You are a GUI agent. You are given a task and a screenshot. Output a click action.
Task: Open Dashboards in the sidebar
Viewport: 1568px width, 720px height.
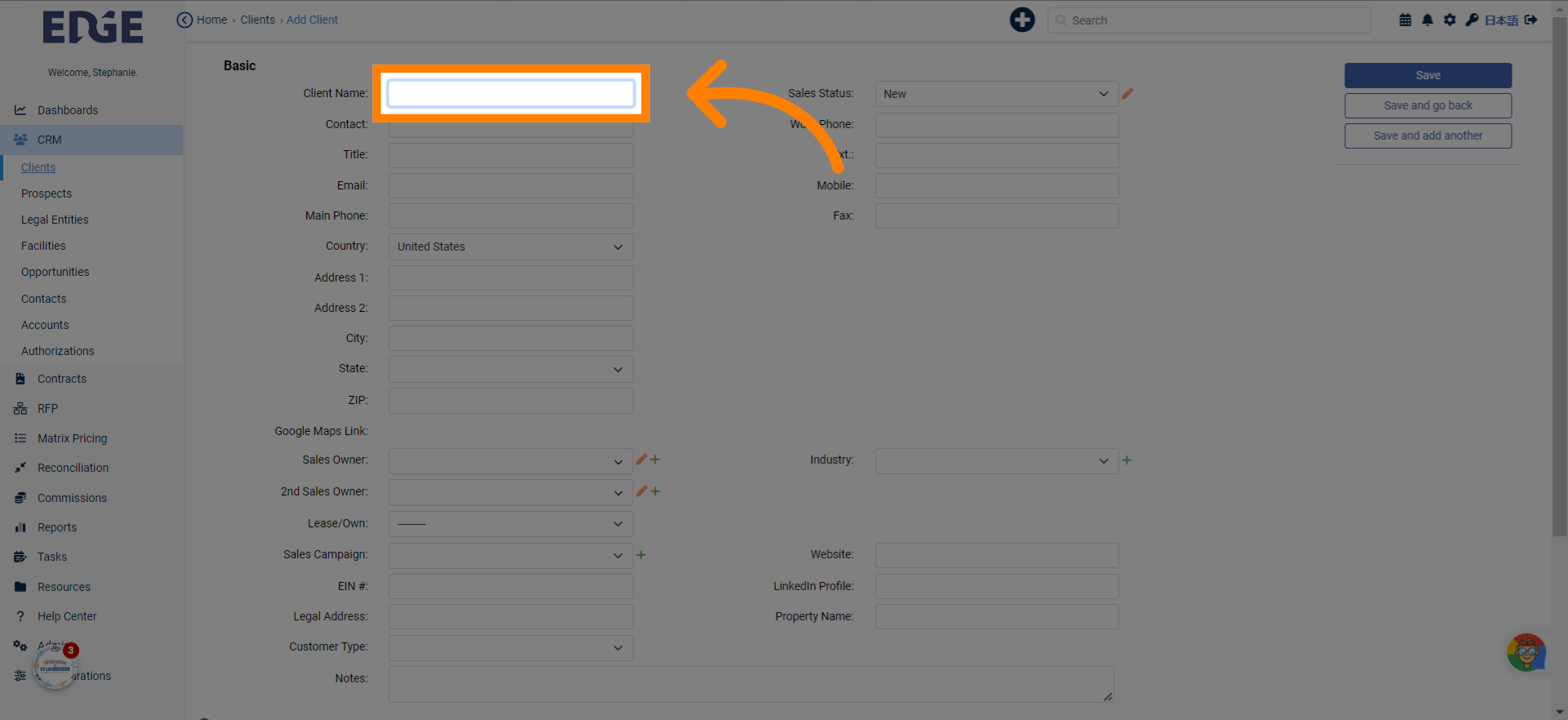[x=91, y=110]
